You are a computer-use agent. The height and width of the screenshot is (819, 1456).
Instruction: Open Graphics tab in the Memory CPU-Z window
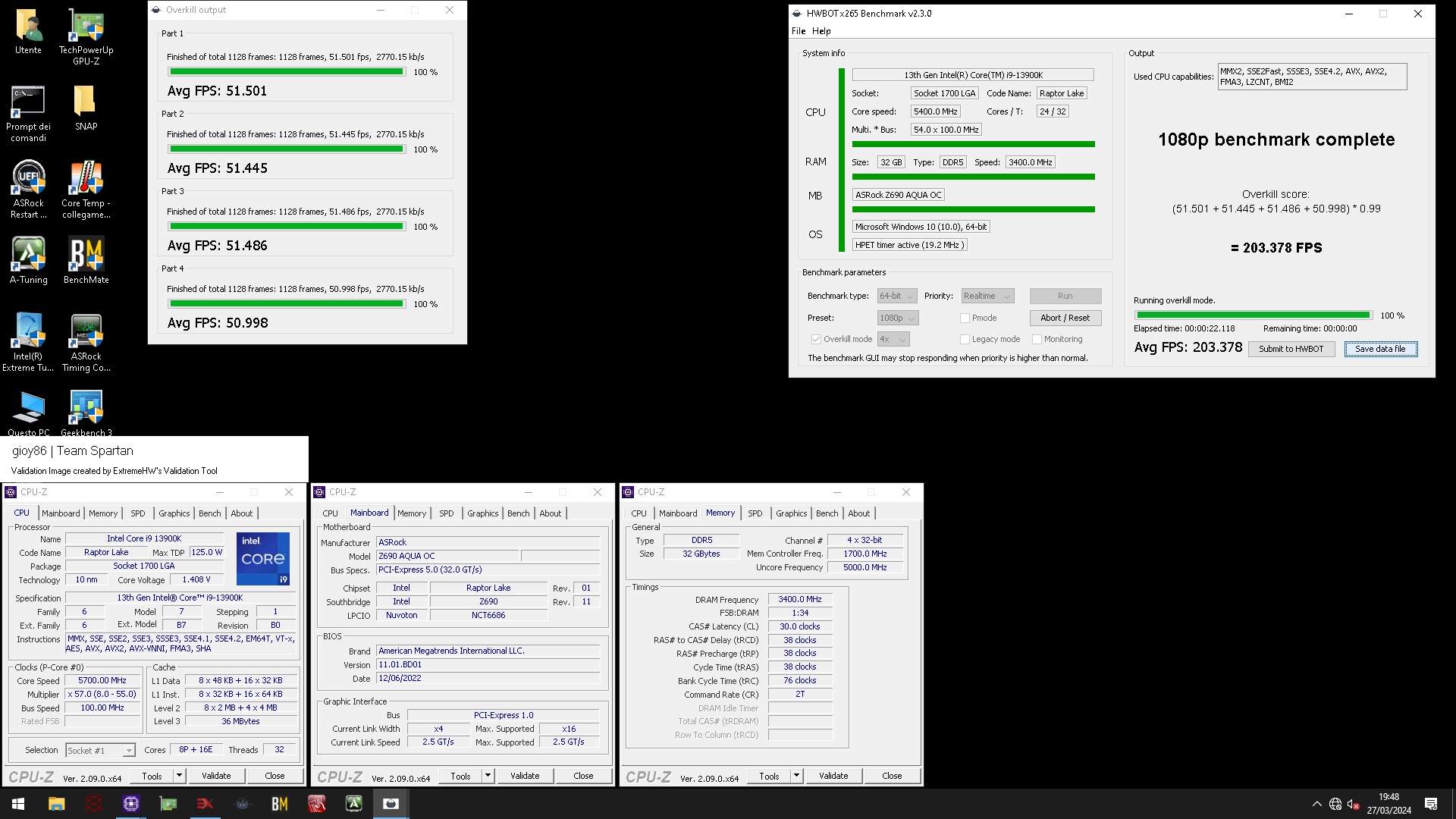click(792, 513)
